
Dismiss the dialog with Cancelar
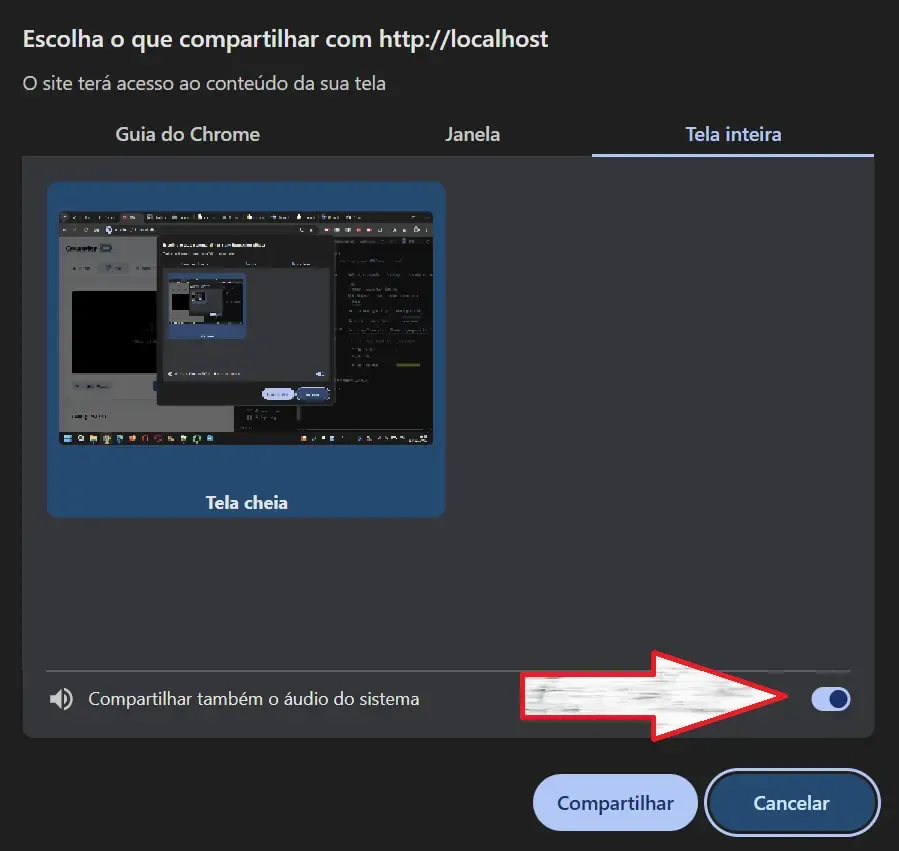point(791,803)
